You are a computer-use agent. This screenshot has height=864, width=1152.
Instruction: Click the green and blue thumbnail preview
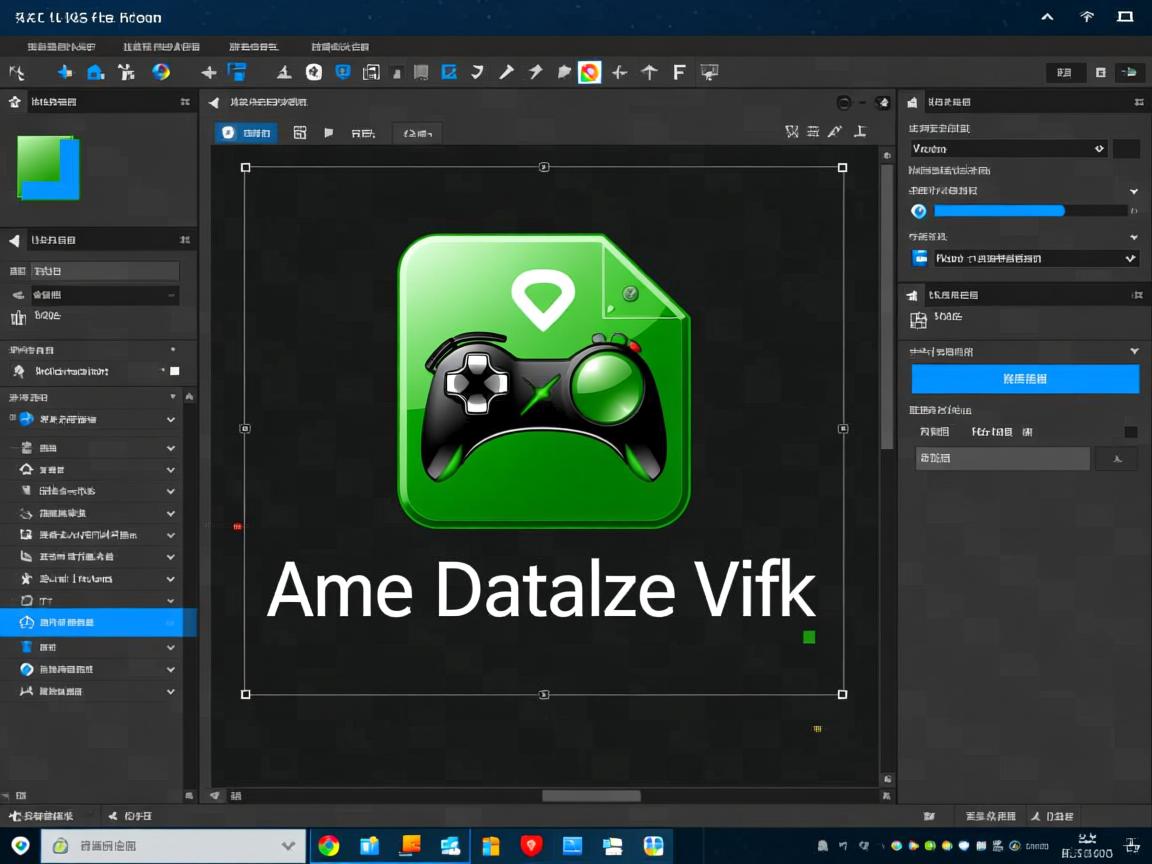tap(47, 166)
